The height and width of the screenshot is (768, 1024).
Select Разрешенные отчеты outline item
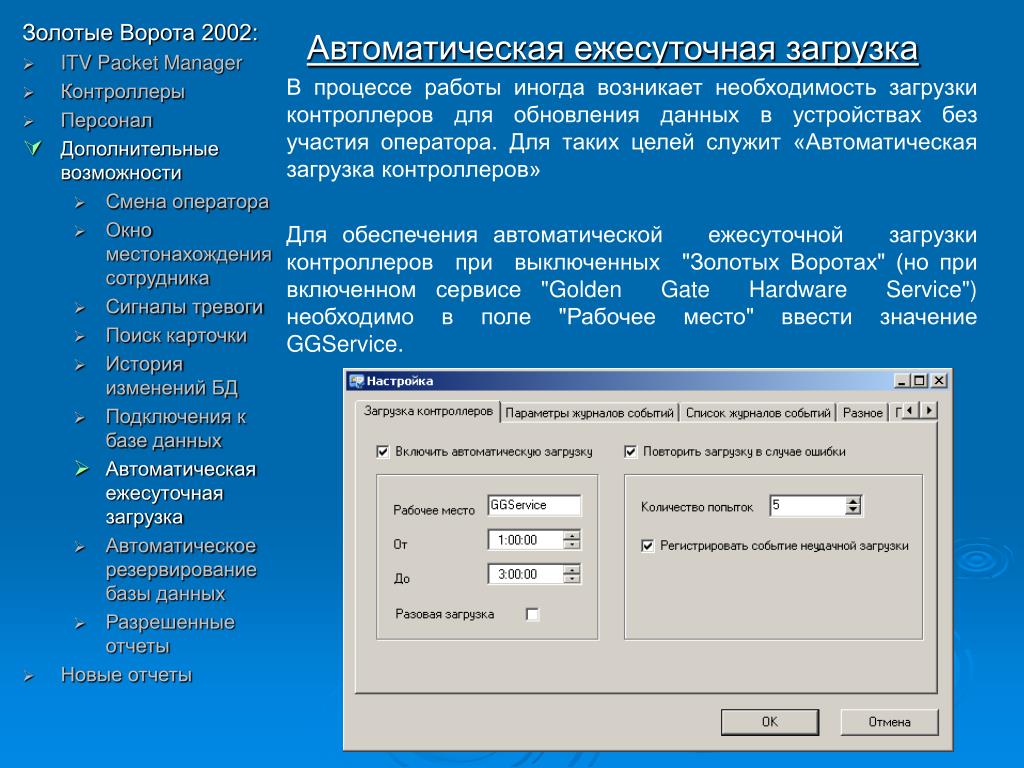point(170,633)
